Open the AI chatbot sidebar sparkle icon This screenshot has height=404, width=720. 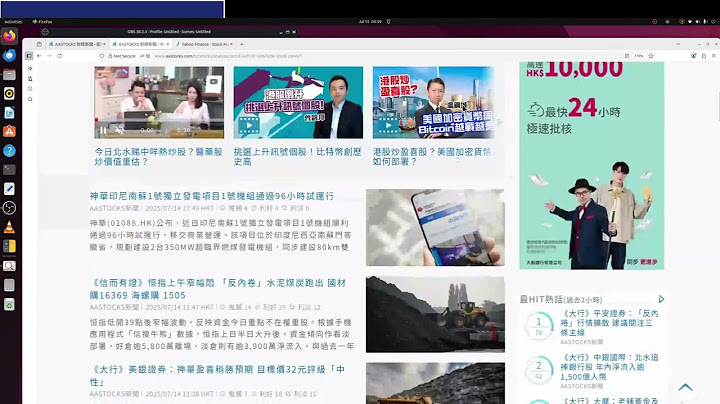point(30,68)
